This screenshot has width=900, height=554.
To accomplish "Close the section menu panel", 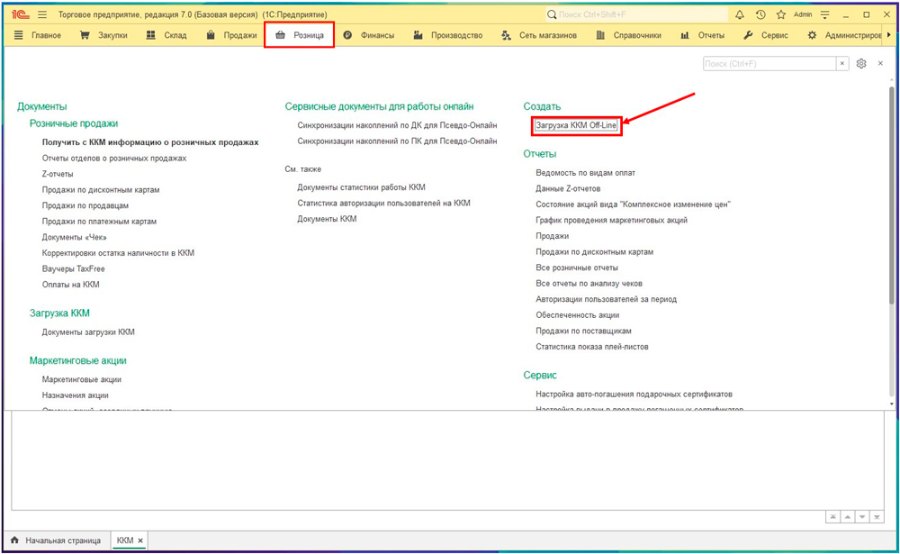I will click(880, 64).
